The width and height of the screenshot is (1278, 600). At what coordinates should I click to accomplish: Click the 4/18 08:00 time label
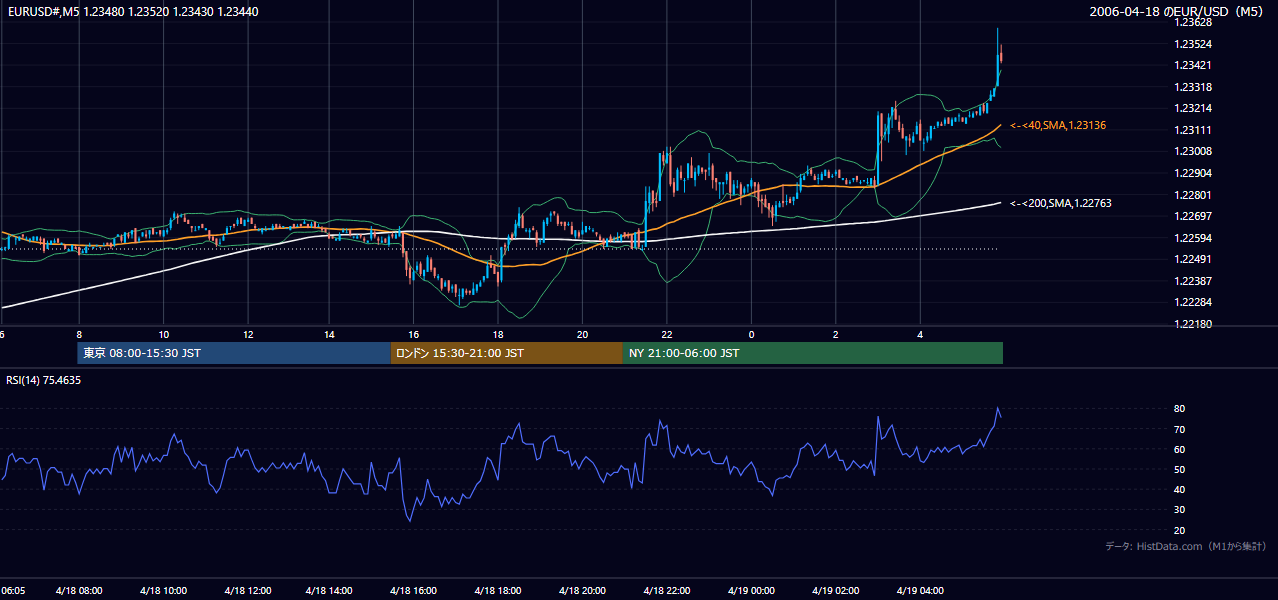coord(77,590)
